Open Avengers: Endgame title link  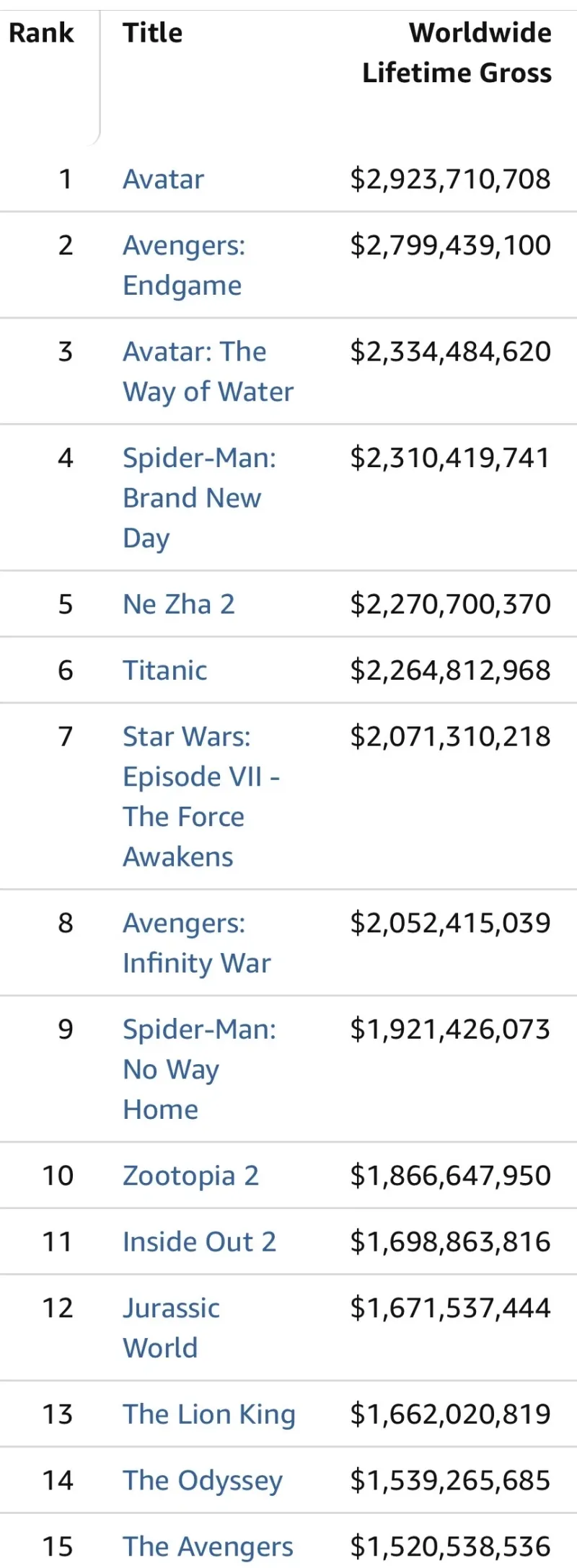[184, 265]
